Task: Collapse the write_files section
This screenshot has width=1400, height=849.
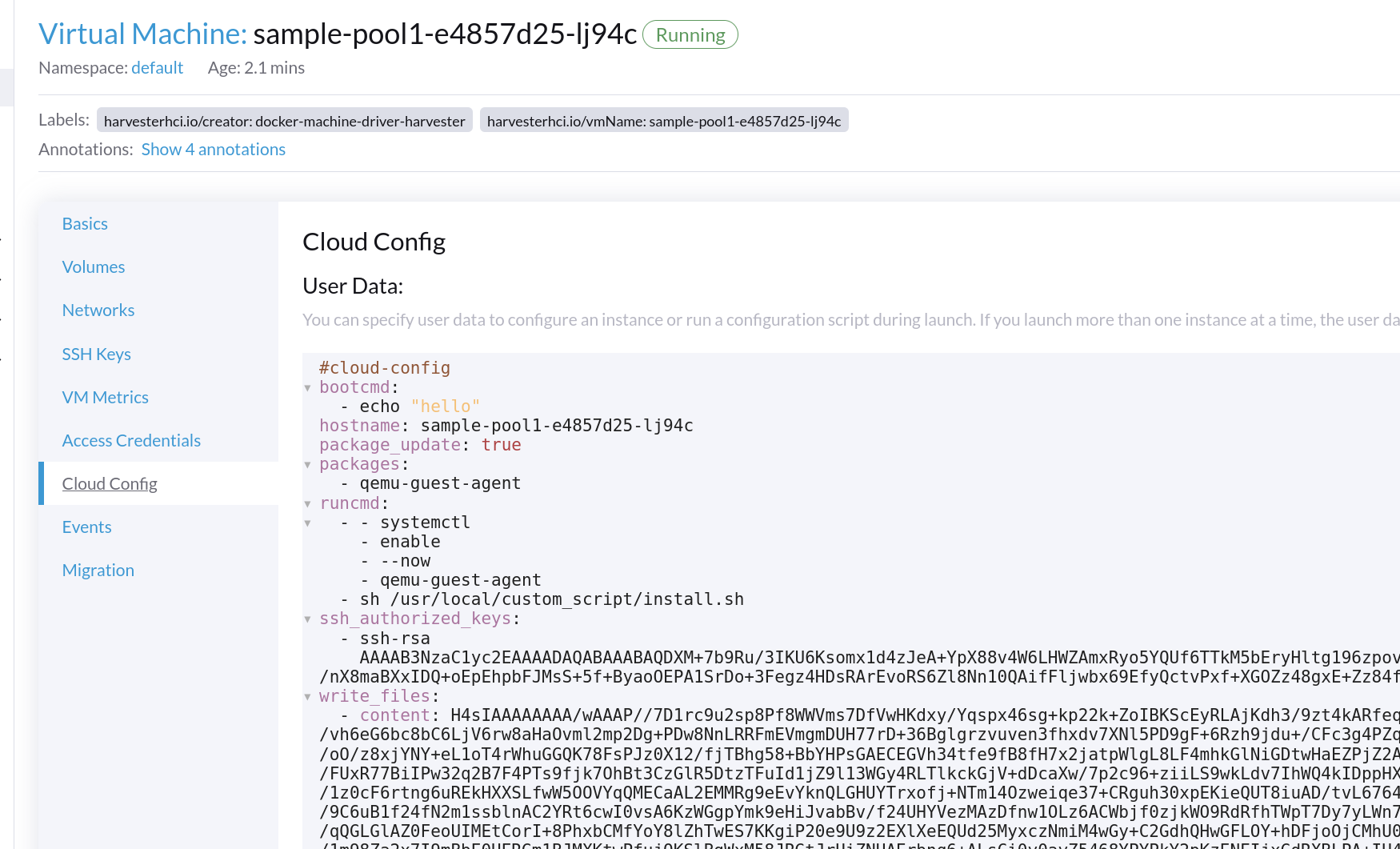Action: (308, 695)
